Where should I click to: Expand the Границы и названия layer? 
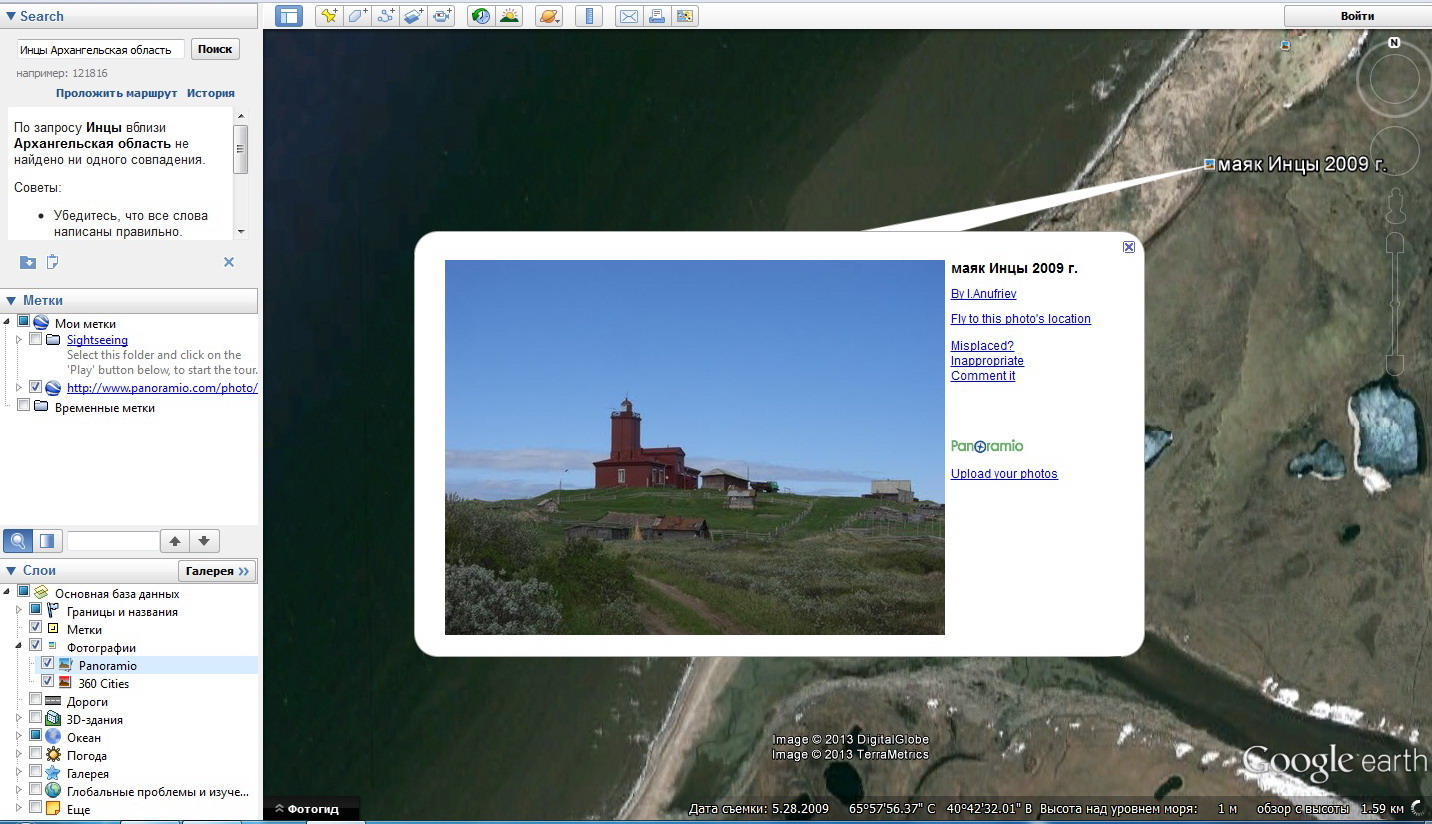click(x=18, y=611)
